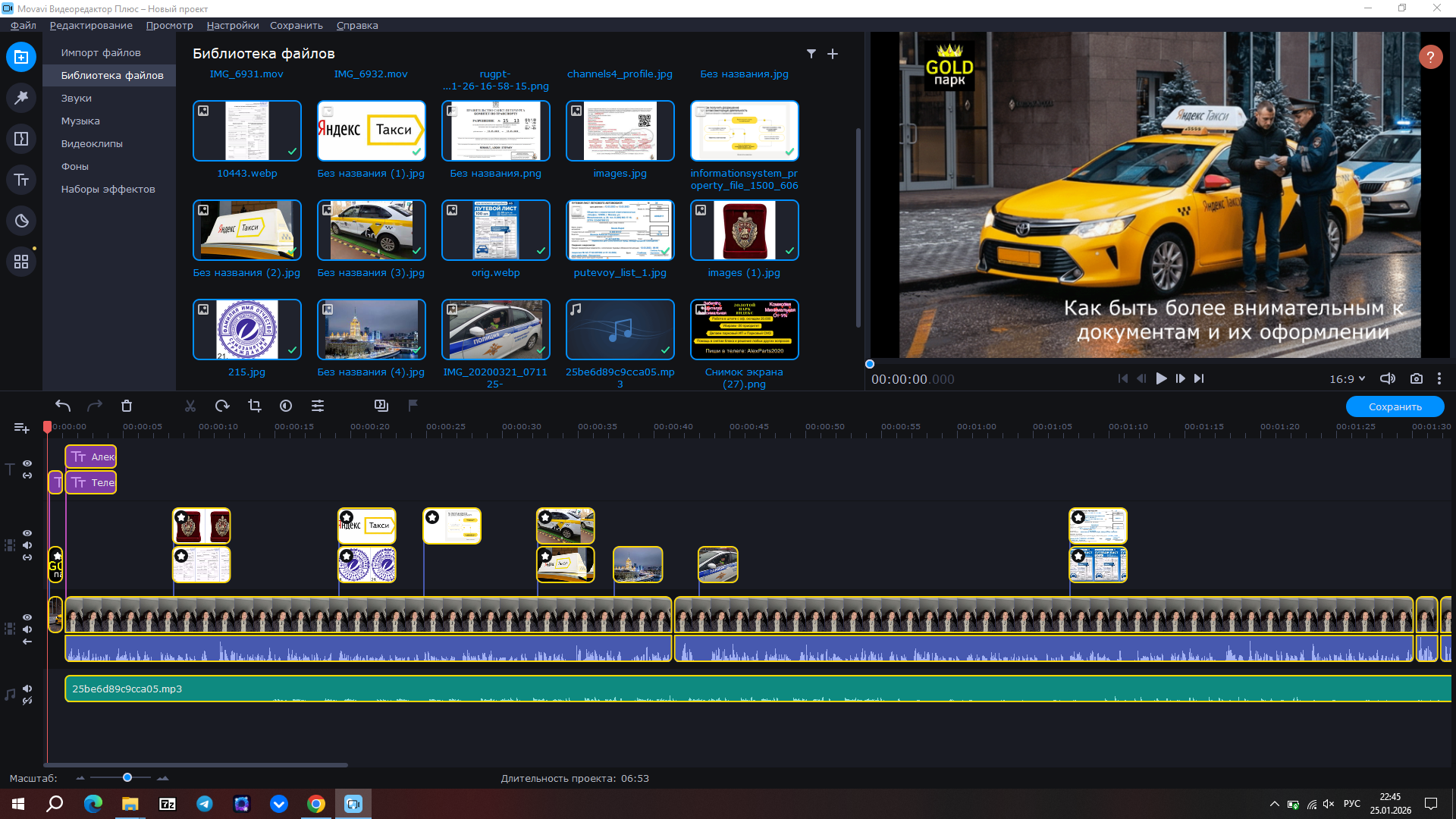Open file library filter options

(x=811, y=54)
